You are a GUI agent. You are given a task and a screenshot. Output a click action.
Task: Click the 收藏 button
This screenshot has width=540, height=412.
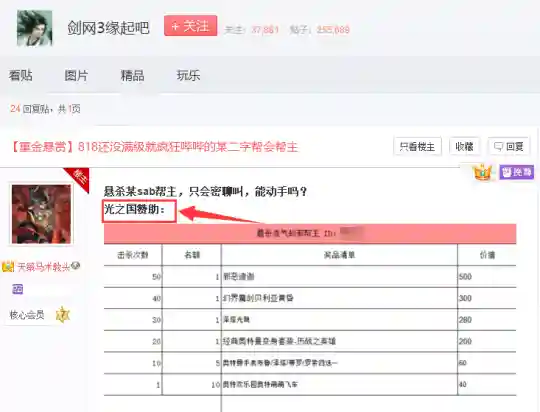(464, 146)
